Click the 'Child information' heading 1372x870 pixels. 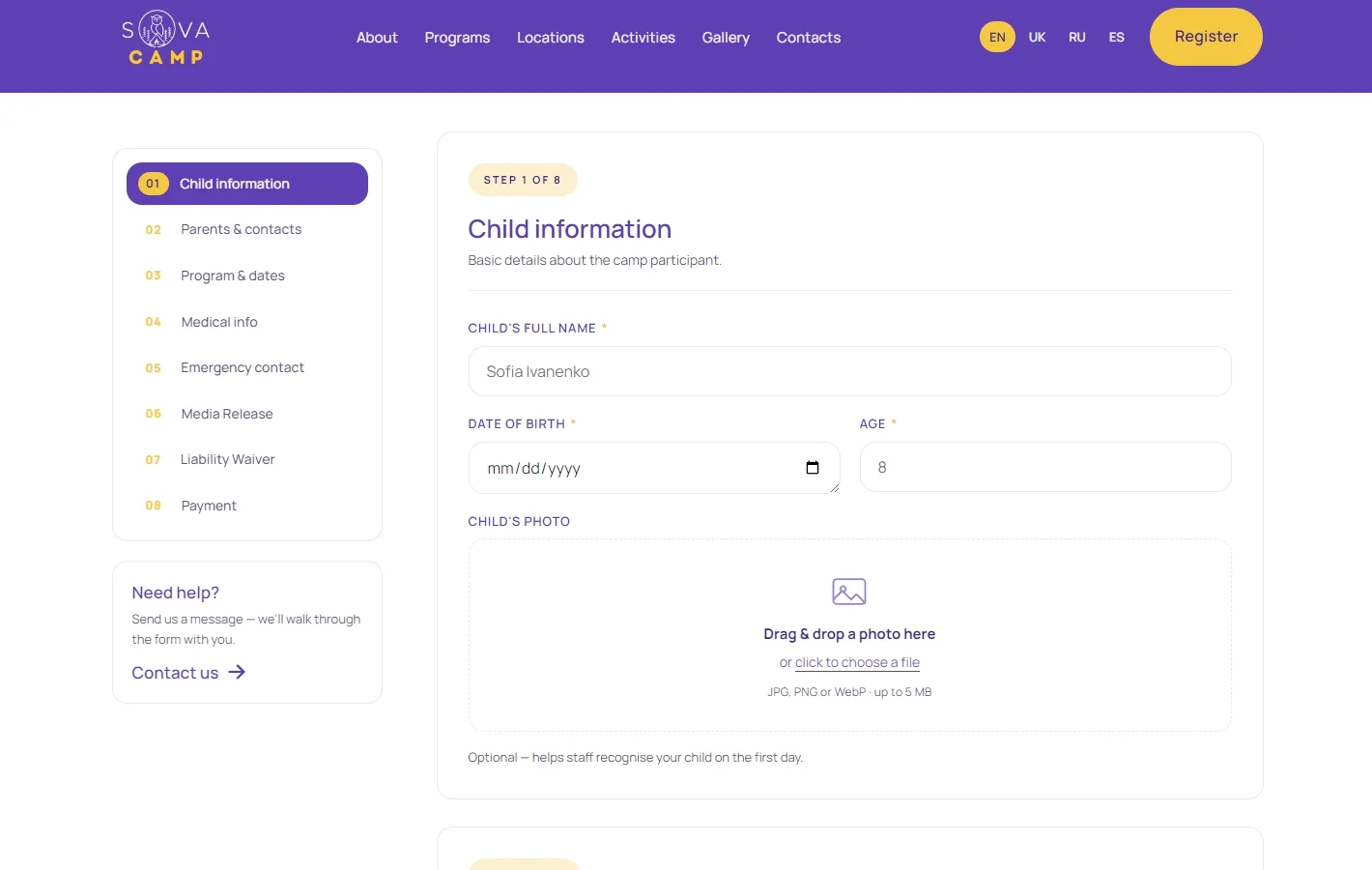[x=570, y=229]
